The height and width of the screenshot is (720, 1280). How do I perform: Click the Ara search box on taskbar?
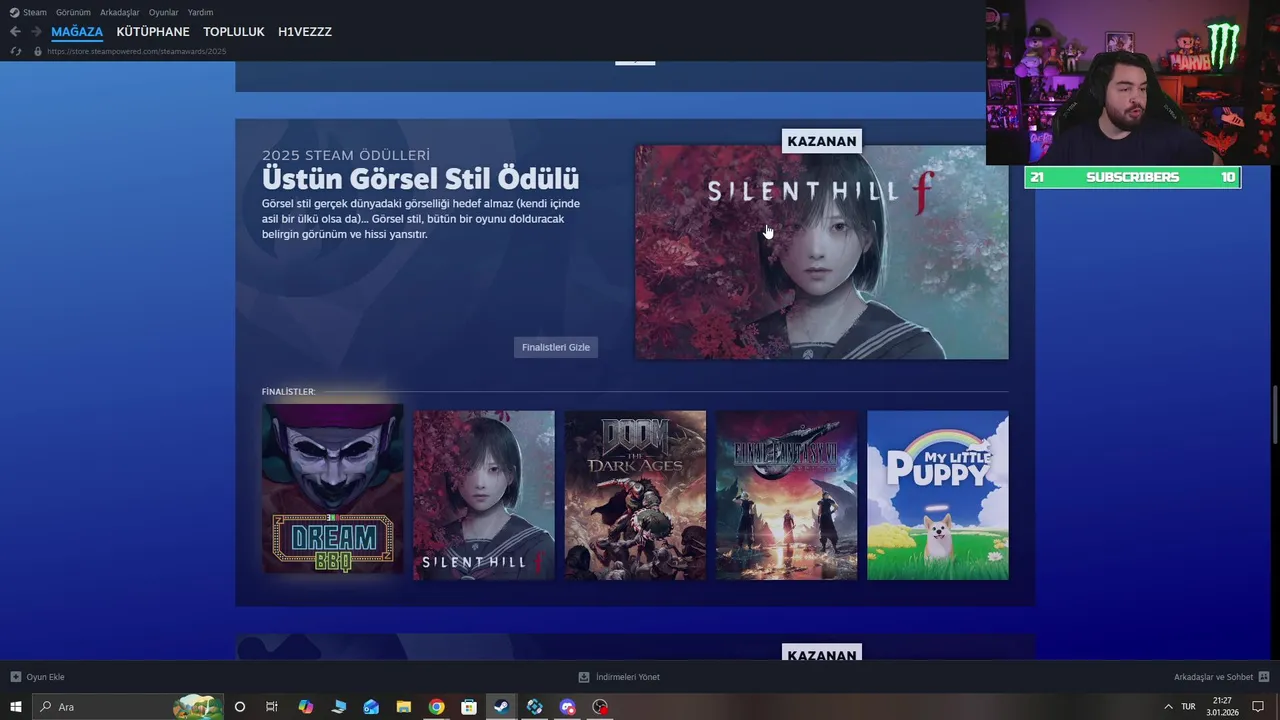[128, 707]
